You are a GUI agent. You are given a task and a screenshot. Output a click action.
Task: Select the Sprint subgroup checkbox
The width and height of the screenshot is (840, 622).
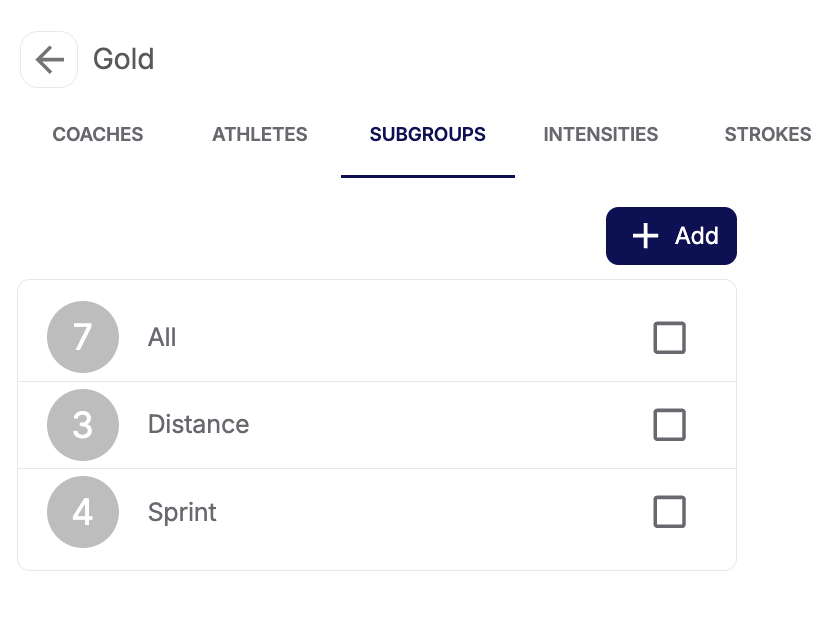coord(669,512)
